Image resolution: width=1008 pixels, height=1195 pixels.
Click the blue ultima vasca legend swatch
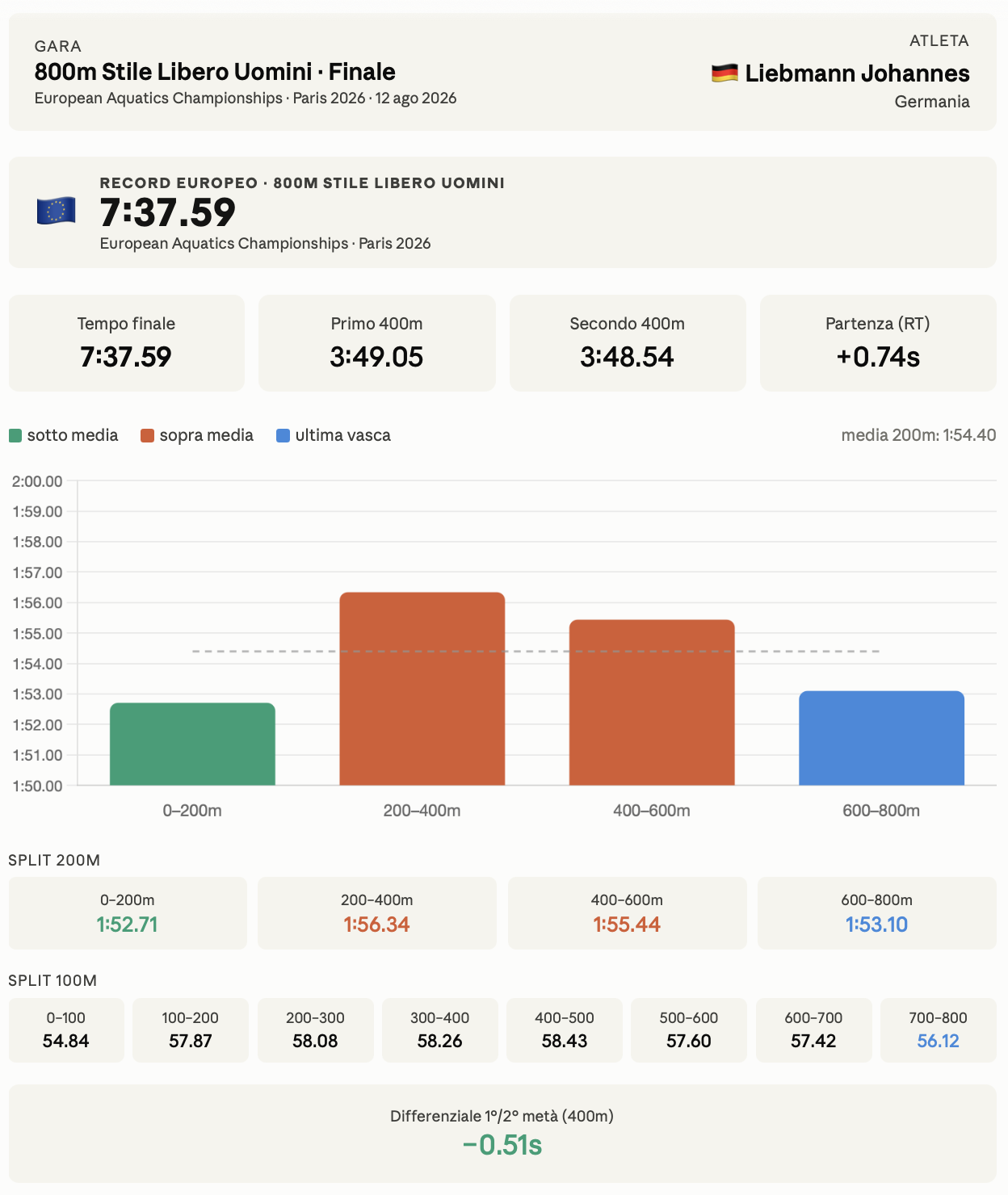283,436
